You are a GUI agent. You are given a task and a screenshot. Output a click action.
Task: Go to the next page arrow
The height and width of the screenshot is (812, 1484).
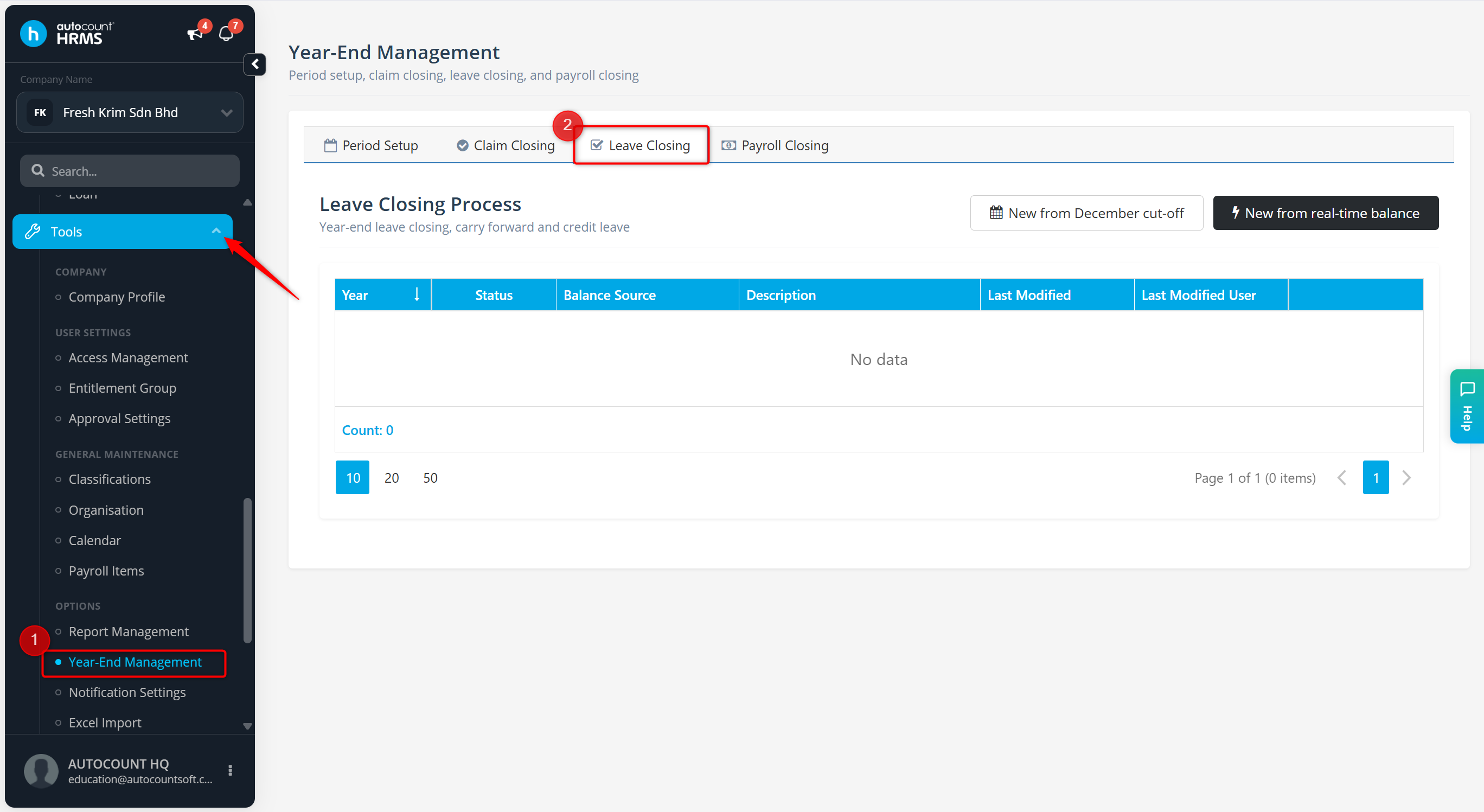click(x=1406, y=477)
